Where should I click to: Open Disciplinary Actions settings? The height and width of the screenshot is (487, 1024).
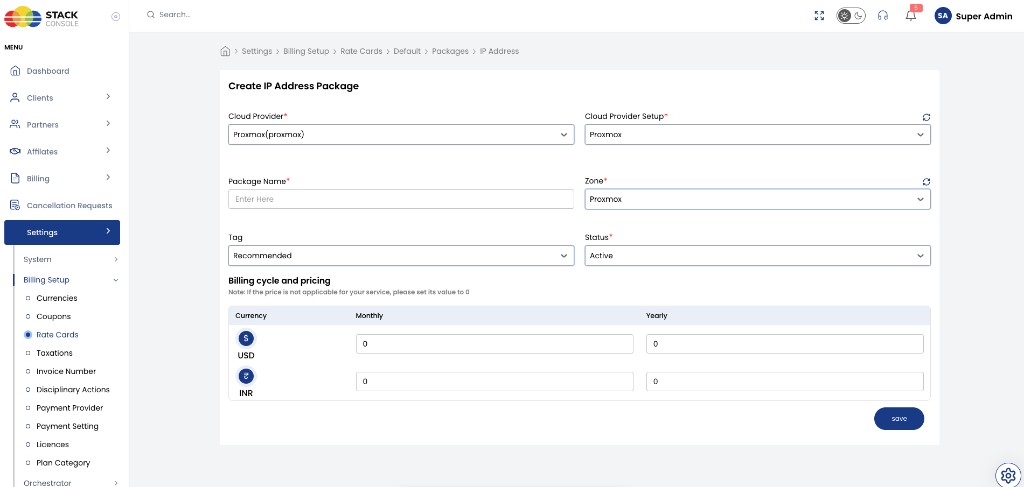coord(72,390)
